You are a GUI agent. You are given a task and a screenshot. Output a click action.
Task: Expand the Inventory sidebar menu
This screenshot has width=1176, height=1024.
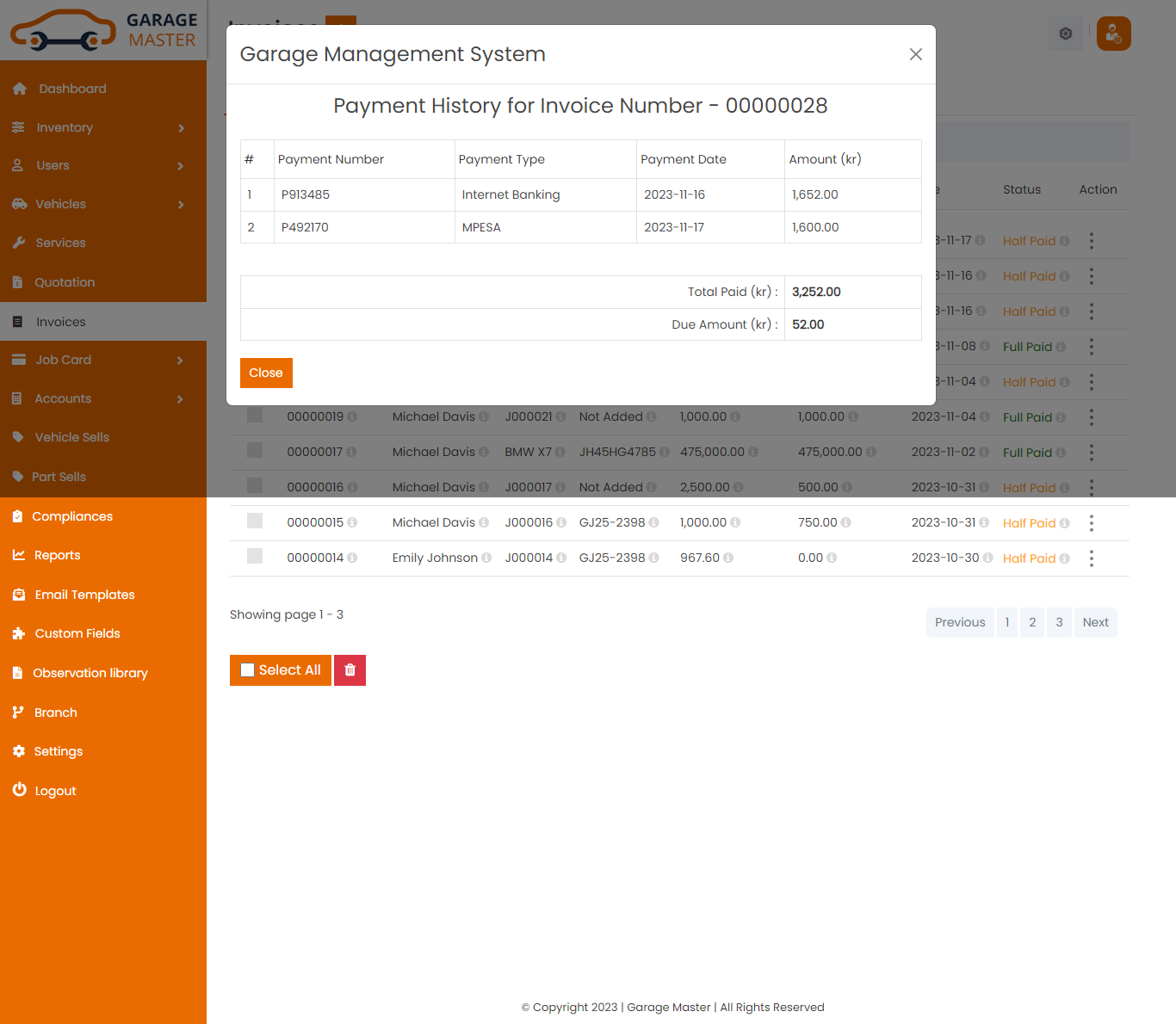65,126
